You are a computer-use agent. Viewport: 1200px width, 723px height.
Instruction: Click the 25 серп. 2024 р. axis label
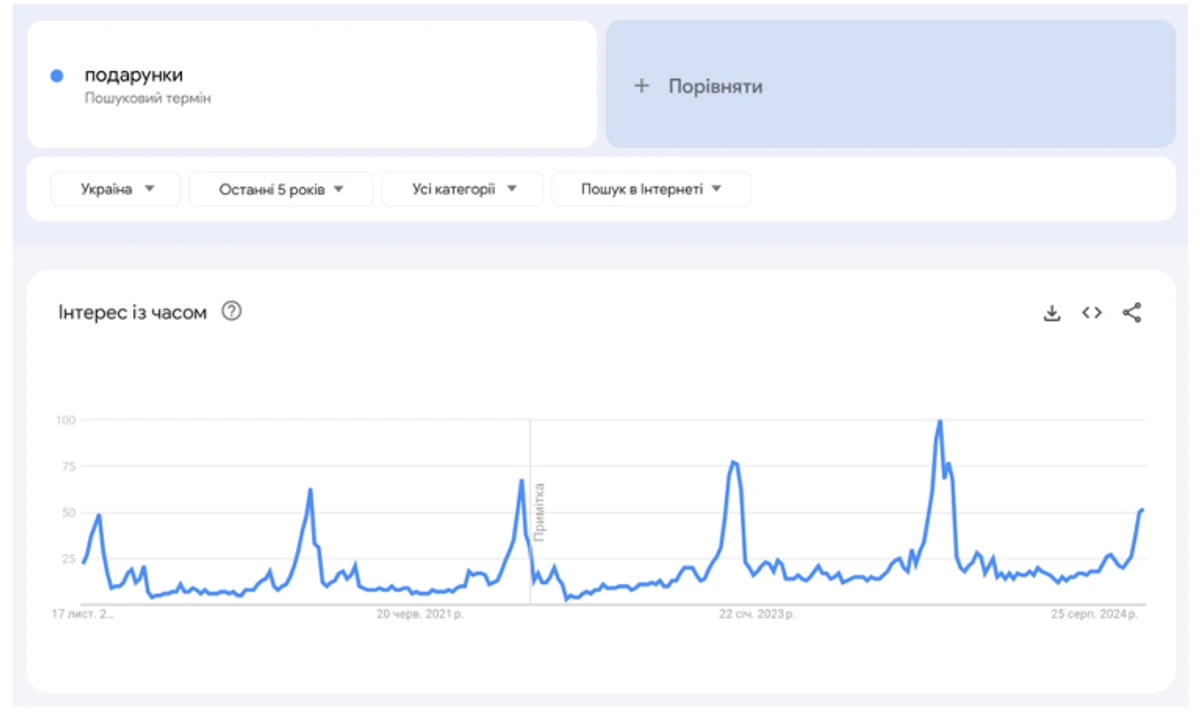[1093, 614]
